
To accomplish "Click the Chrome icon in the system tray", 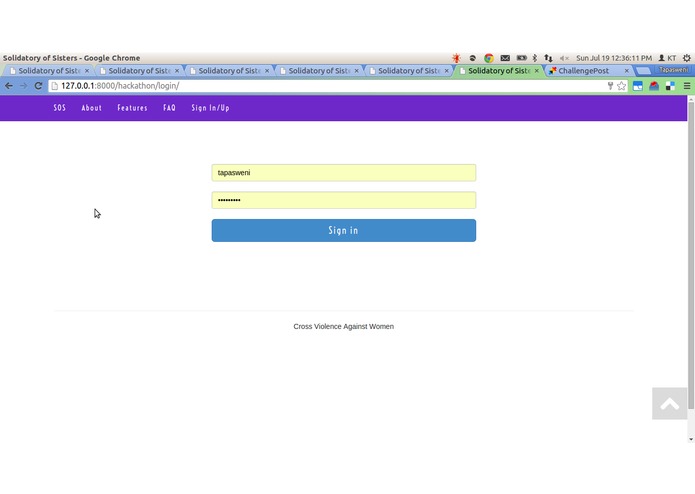I will [x=489, y=58].
